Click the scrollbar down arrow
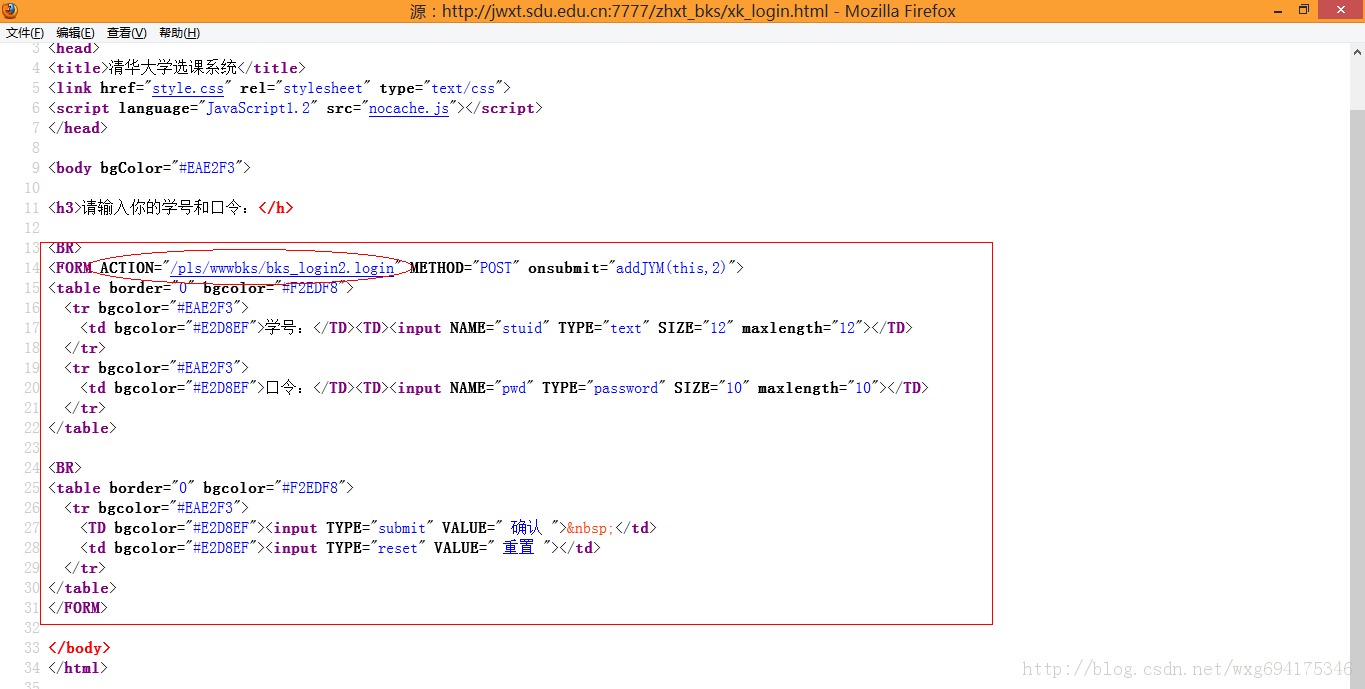This screenshot has width=1365, height=689. (1356, 681)
